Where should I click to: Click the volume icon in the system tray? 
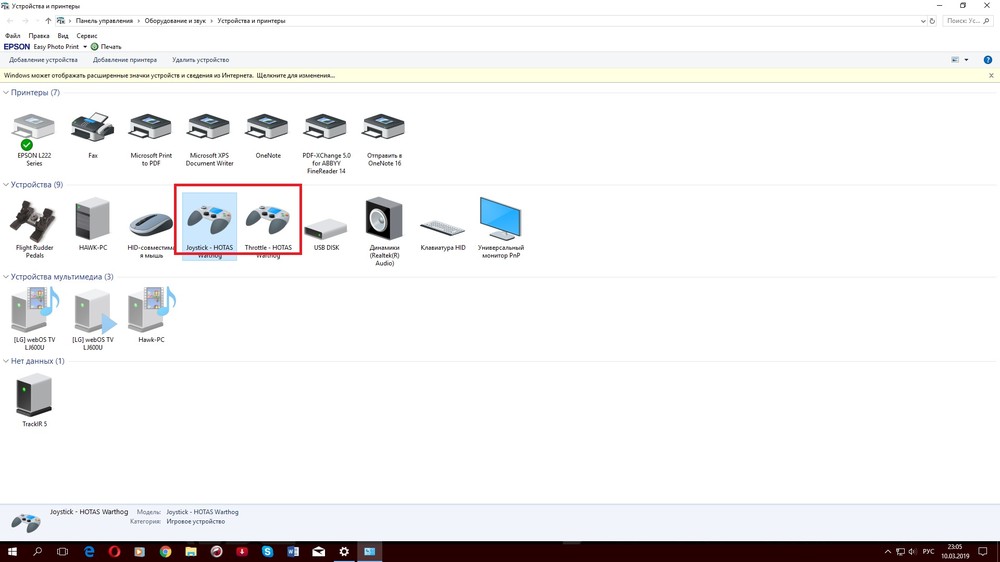[912, 552]
